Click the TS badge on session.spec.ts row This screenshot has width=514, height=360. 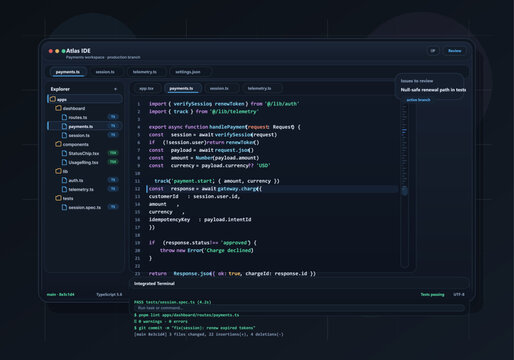pyautogui.click(x=113, y=207)
